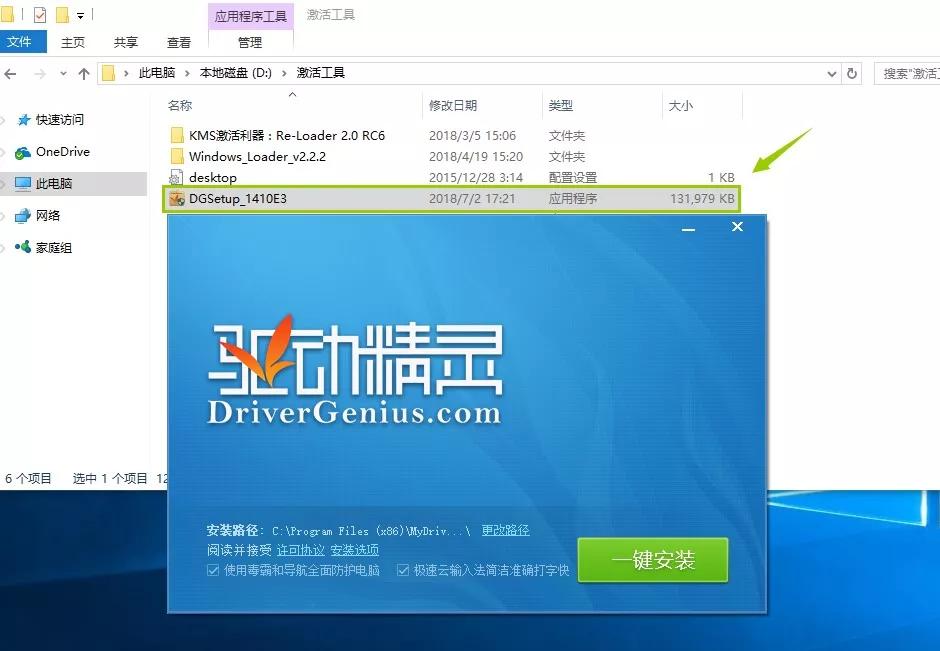
Task: Click the 更改路径 install path link
Action: [x=506, y=530]
